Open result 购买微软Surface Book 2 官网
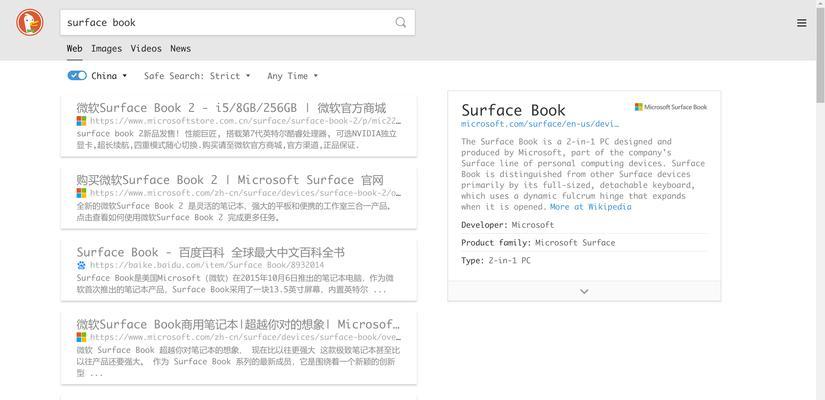The image size is (825, 400). tap(230, 180)
